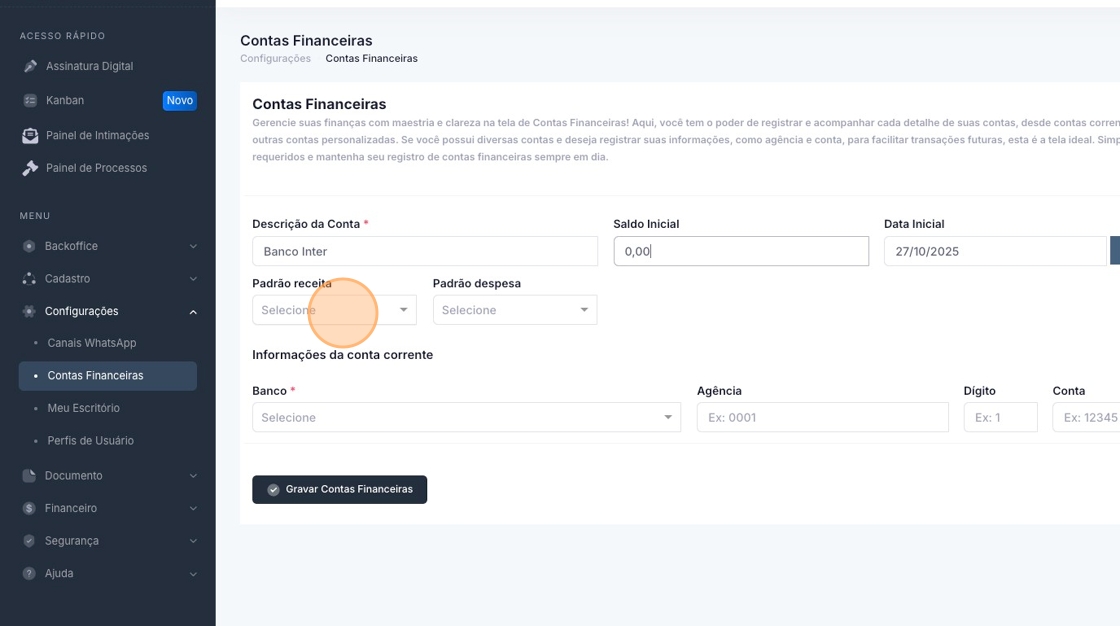Viewport: 1120px width, 626px height.
Task: Focus the Agência input field
Action: pos(822,417)
